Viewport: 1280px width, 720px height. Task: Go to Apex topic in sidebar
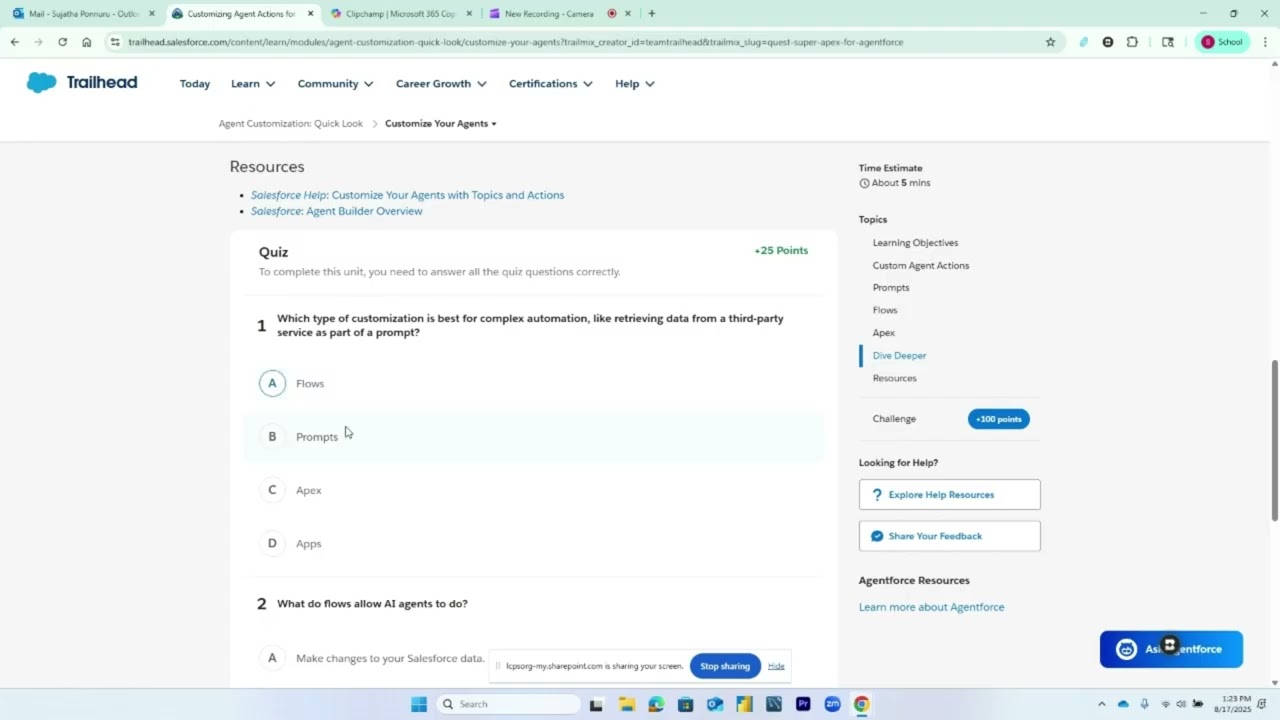[x=884, y=333]
